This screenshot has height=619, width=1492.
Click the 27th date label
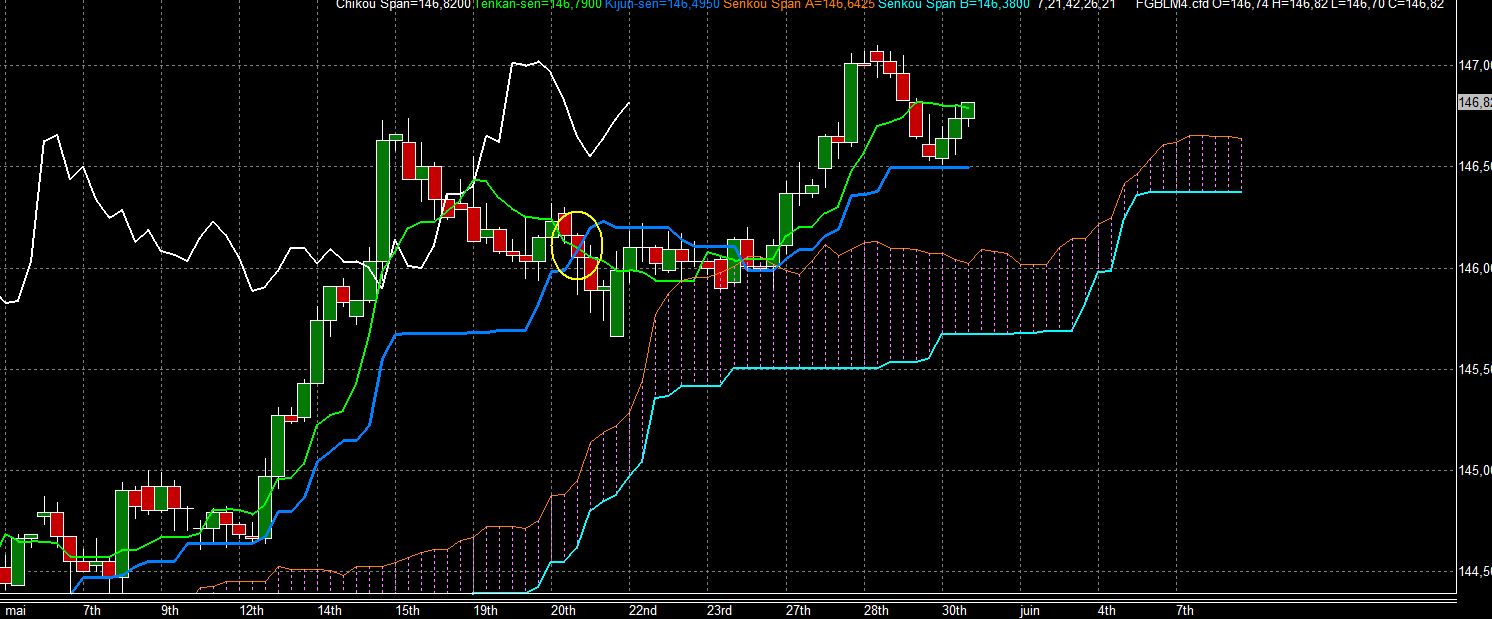(798, 610)
